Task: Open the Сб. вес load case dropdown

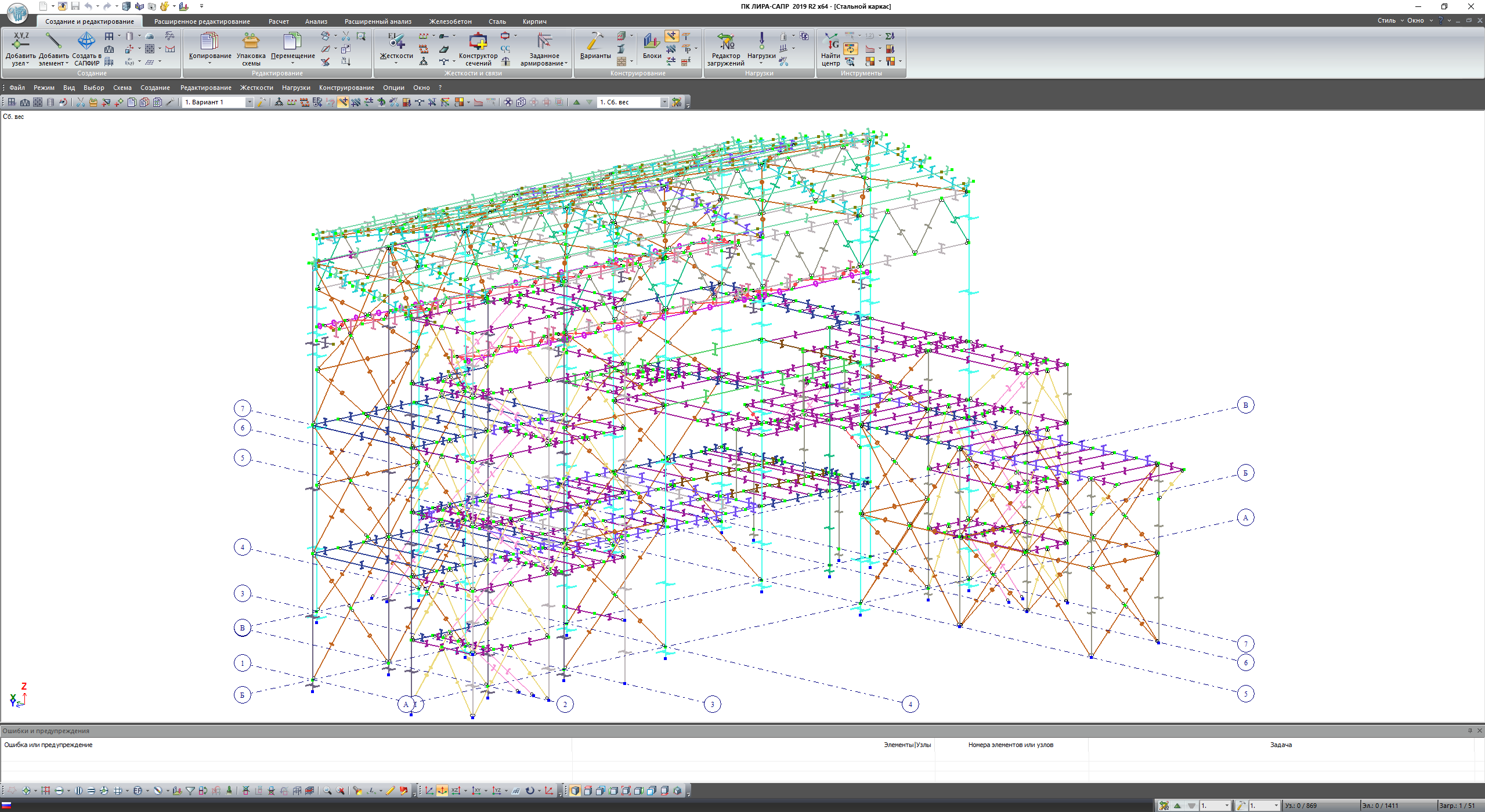Action: pyautogui.click(x=664, y=102)
